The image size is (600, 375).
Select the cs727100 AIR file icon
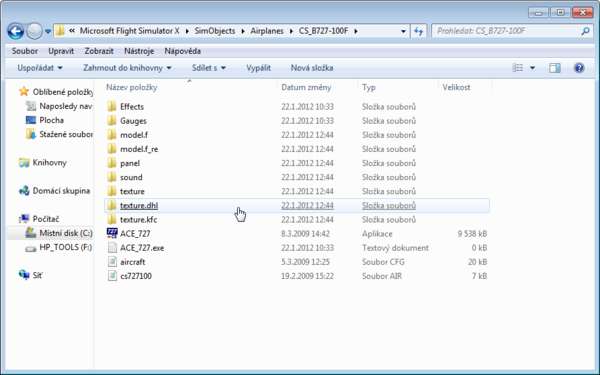click(x=112, y=276)
